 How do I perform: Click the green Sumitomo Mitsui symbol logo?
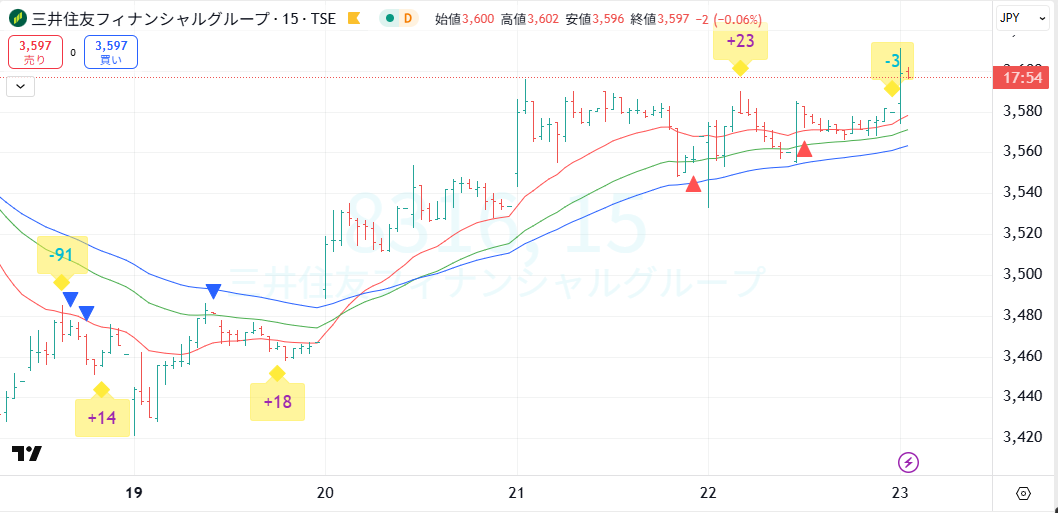coord(18,18)
